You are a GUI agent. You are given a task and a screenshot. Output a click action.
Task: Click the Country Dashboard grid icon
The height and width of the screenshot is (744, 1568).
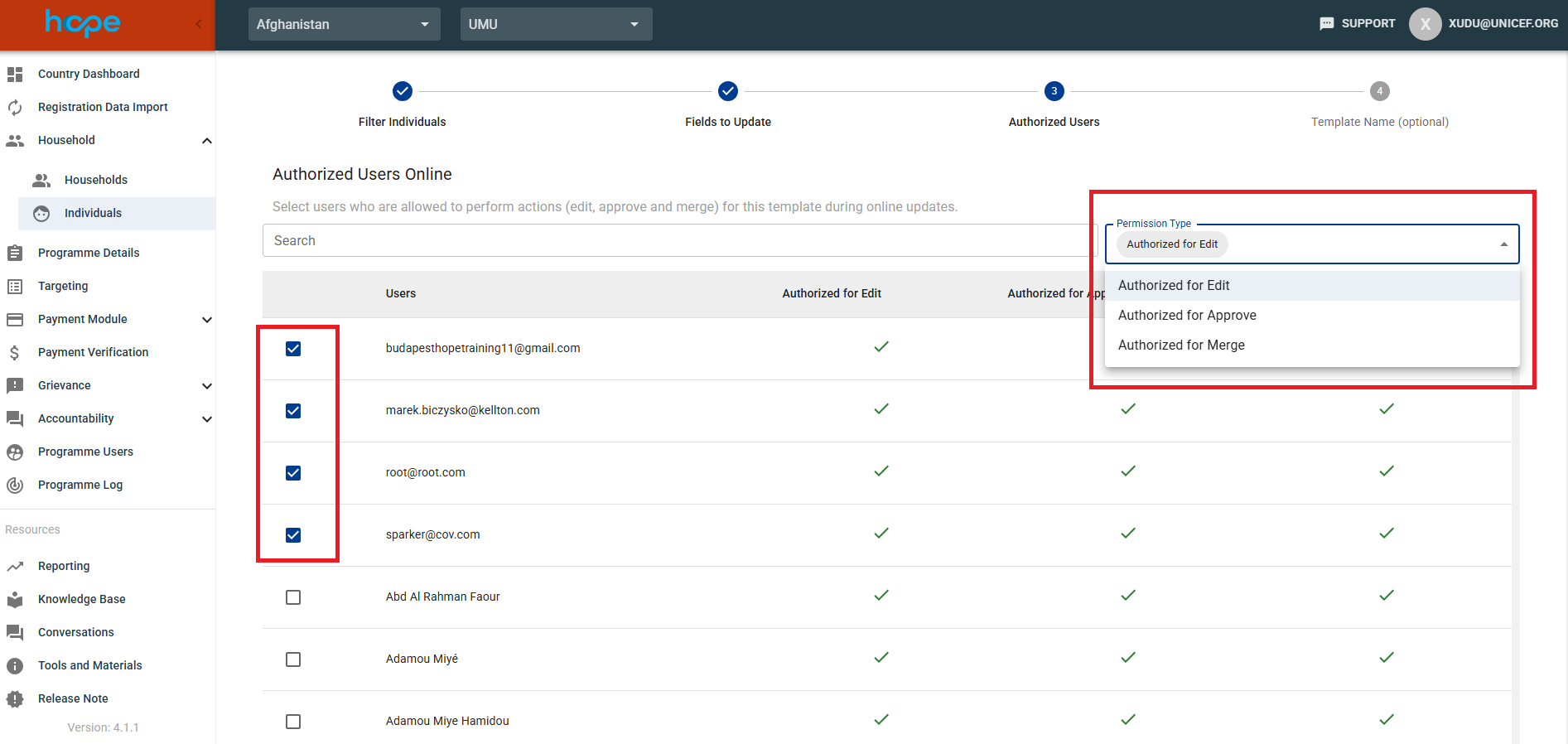[15, 75]
